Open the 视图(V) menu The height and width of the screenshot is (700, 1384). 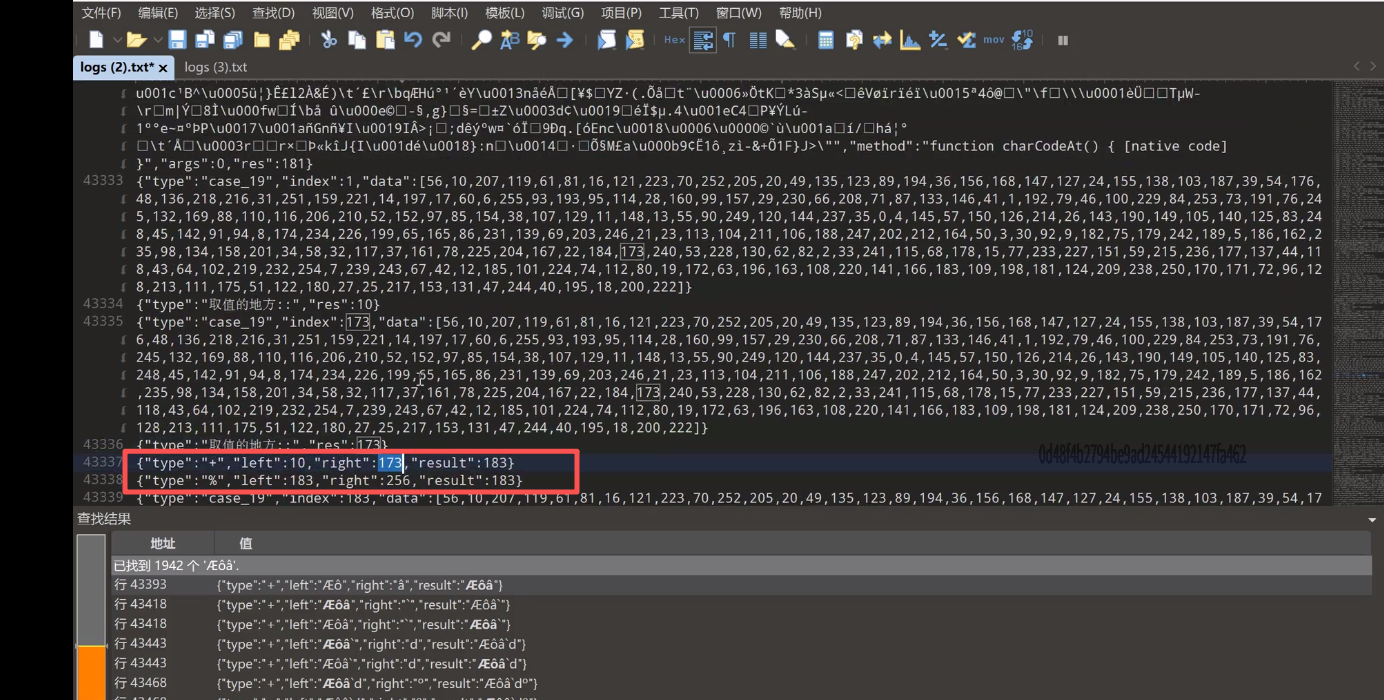[333, 13]
